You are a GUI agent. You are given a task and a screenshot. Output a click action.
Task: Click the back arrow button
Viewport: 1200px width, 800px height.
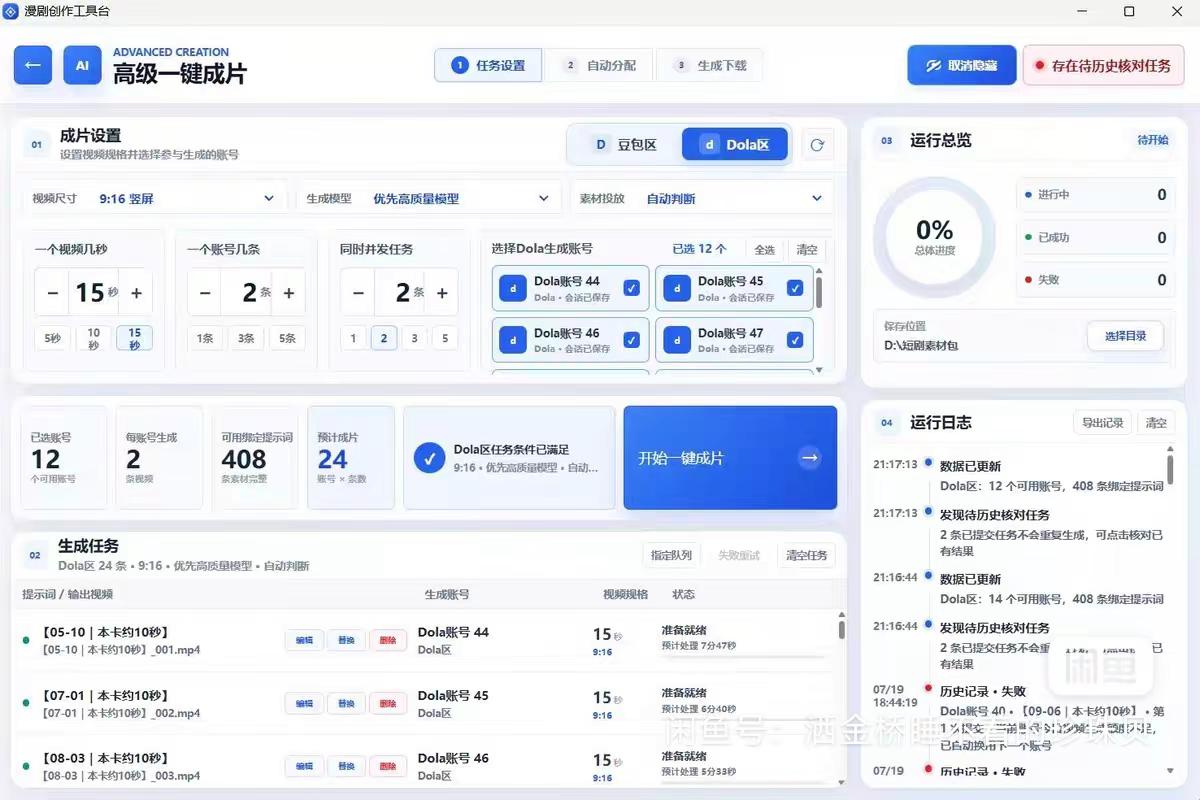tap(33, 65)
